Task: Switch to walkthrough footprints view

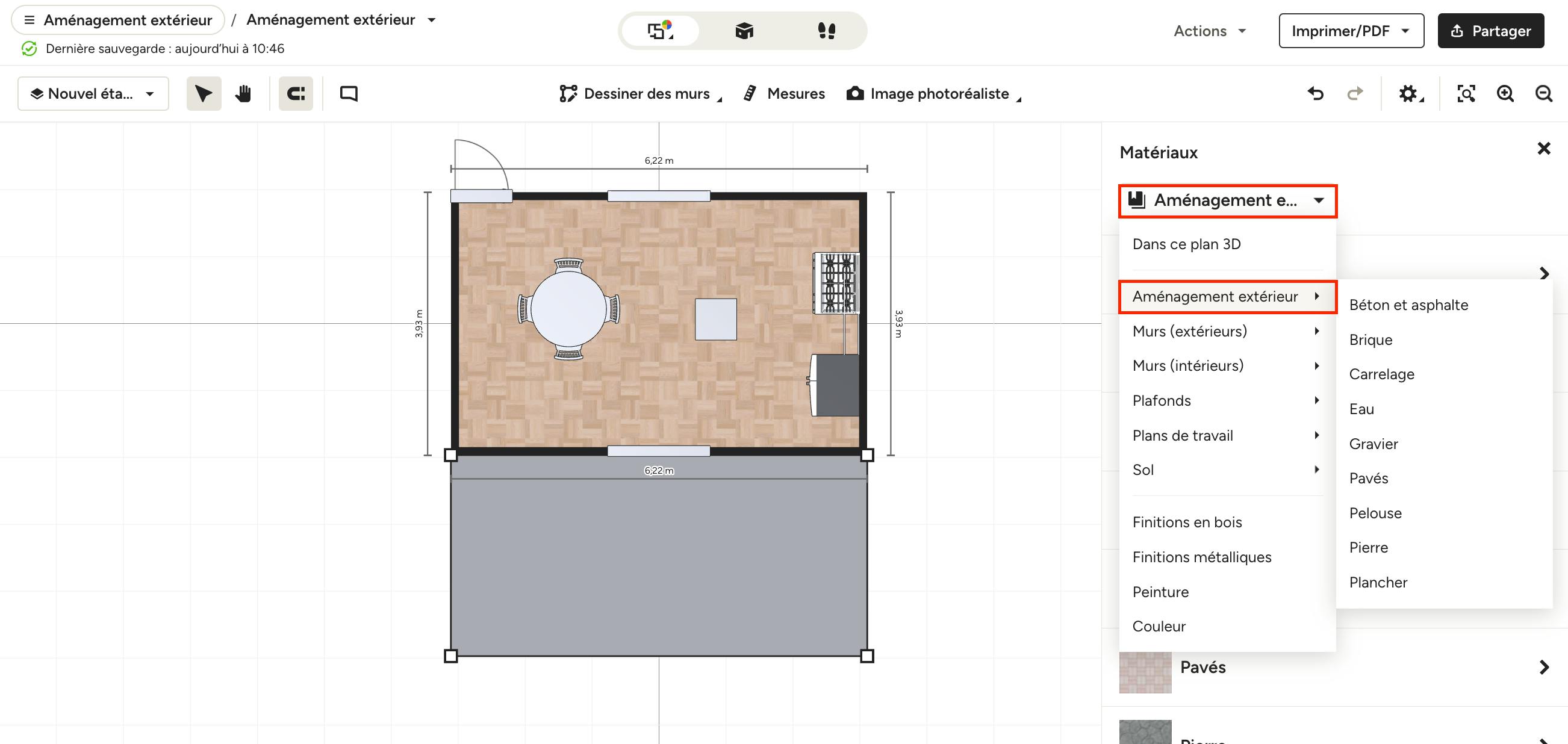Action: [x=826, y=31]
